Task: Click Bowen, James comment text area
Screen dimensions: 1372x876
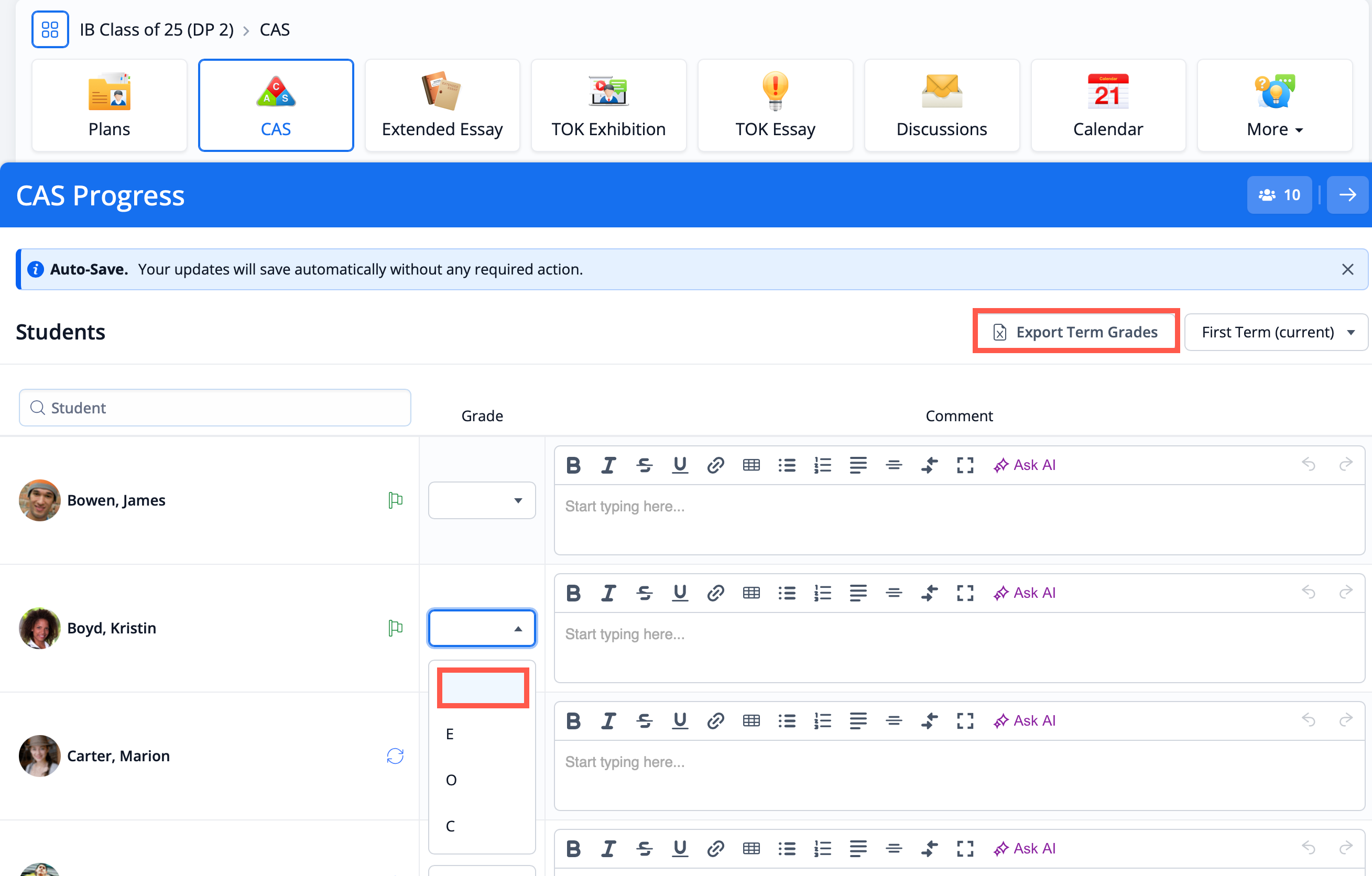Action: coord(960,519)
